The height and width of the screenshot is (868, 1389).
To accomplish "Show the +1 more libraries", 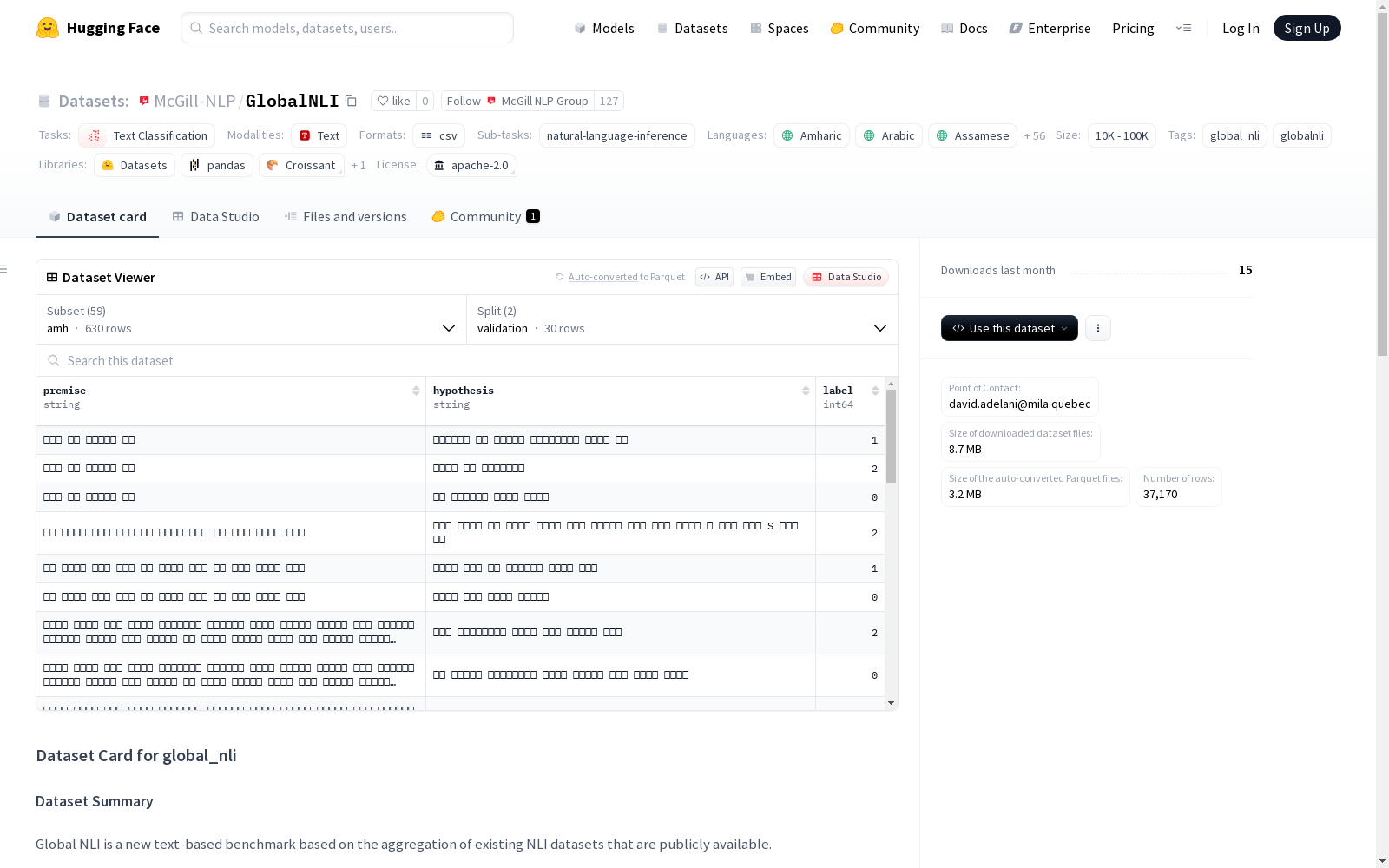I will click(x=359, y=165).
